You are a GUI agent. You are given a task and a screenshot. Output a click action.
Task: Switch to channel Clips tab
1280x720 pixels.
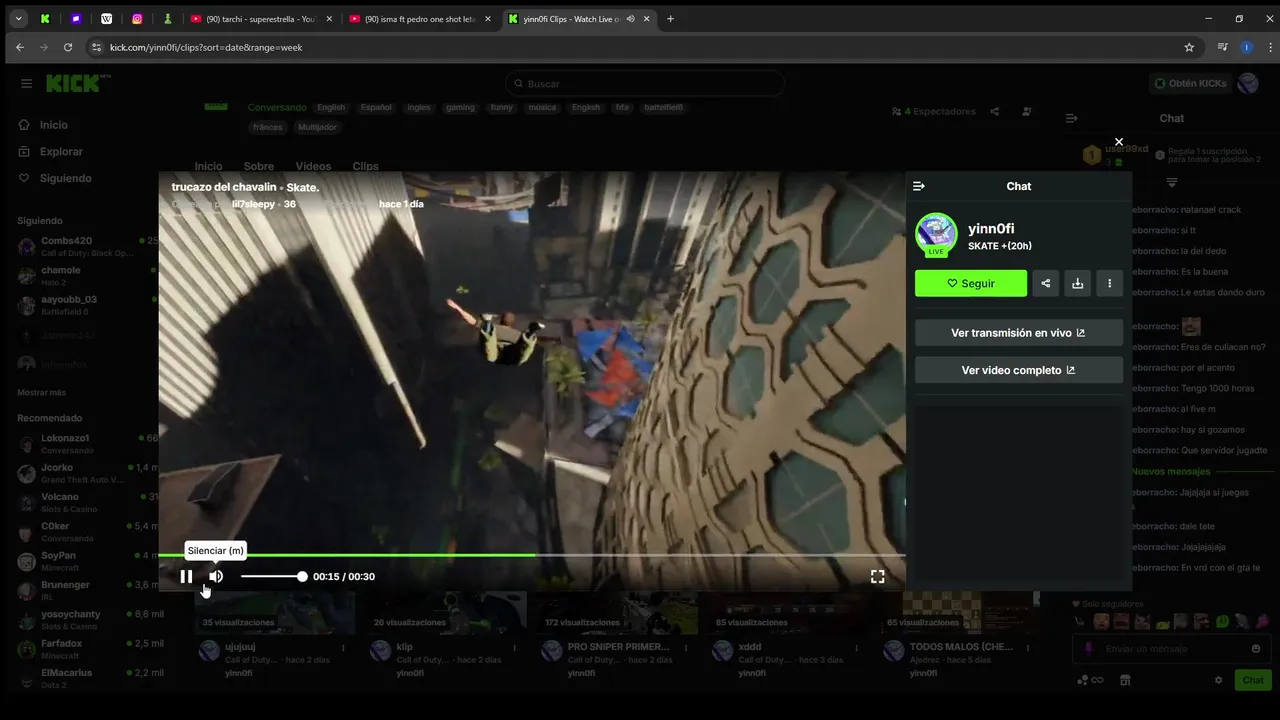coord(365,166)
